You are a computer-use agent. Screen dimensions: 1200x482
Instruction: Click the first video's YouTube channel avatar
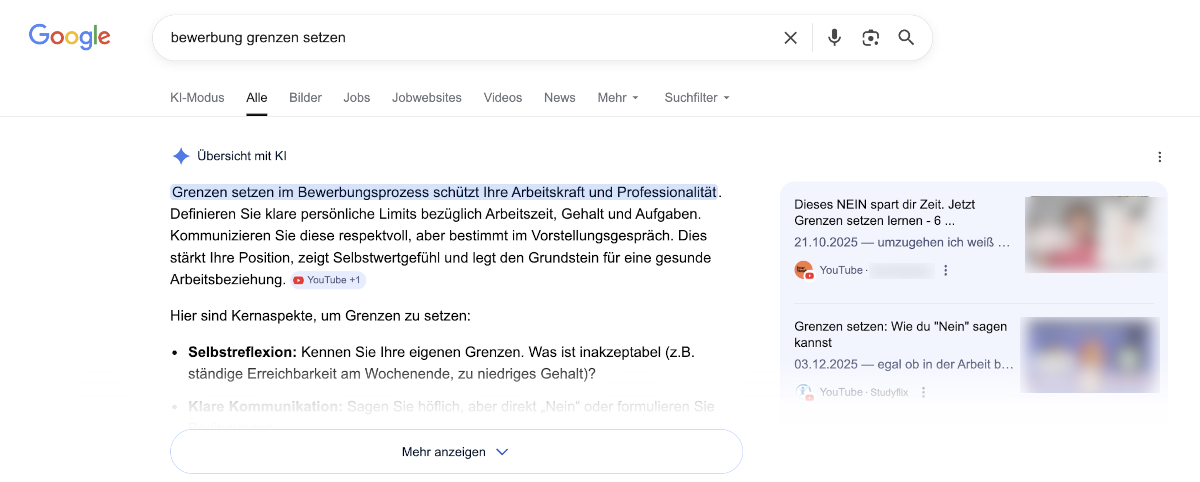pos(804,270)
